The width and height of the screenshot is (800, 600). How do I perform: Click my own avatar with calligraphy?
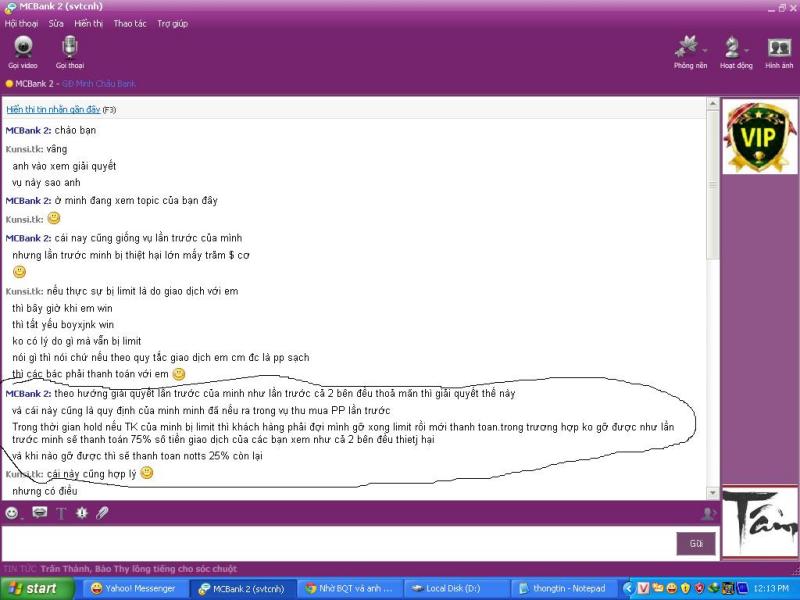(760, 521)
